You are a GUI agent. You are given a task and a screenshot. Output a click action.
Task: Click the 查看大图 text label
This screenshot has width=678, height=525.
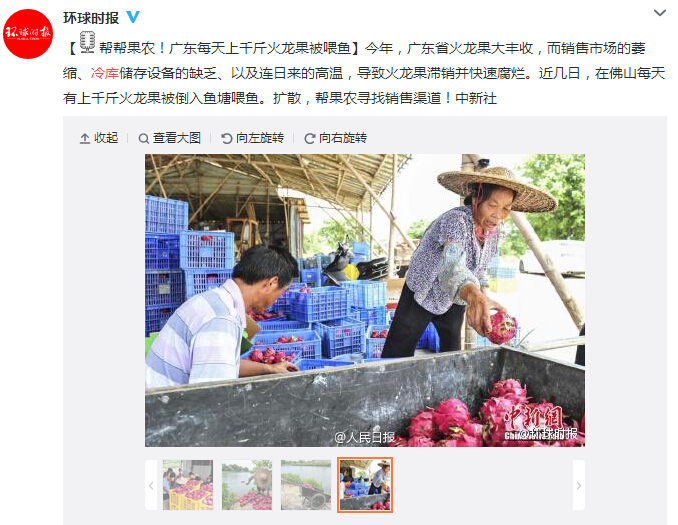pyautogui.click(x=177, y=138)
